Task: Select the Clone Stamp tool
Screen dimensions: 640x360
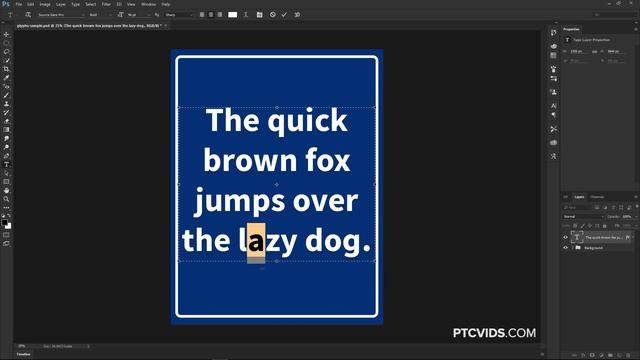Action: click(x=6, y=104)
